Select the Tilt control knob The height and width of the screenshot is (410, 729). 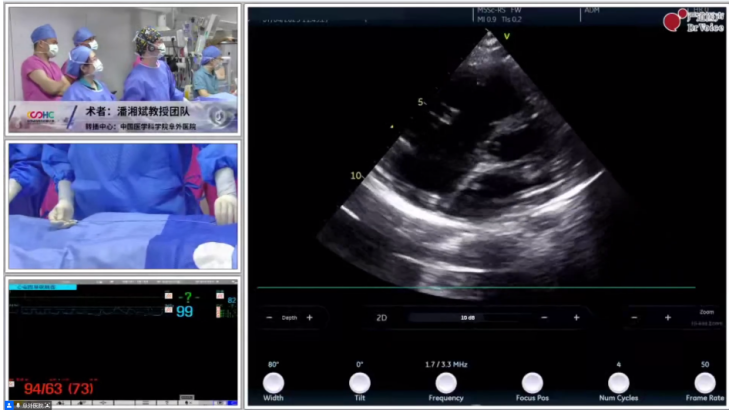click(360, 383)
